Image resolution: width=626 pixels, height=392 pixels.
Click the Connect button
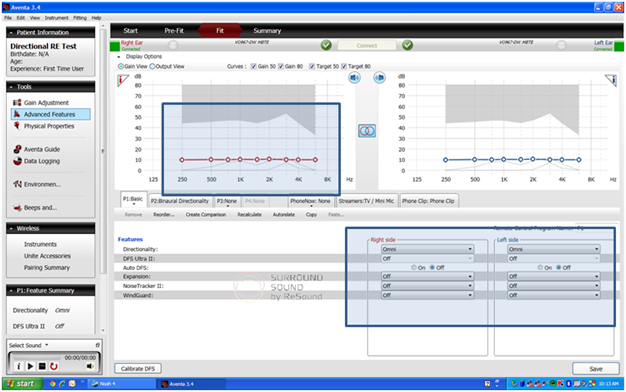point(366,46)
